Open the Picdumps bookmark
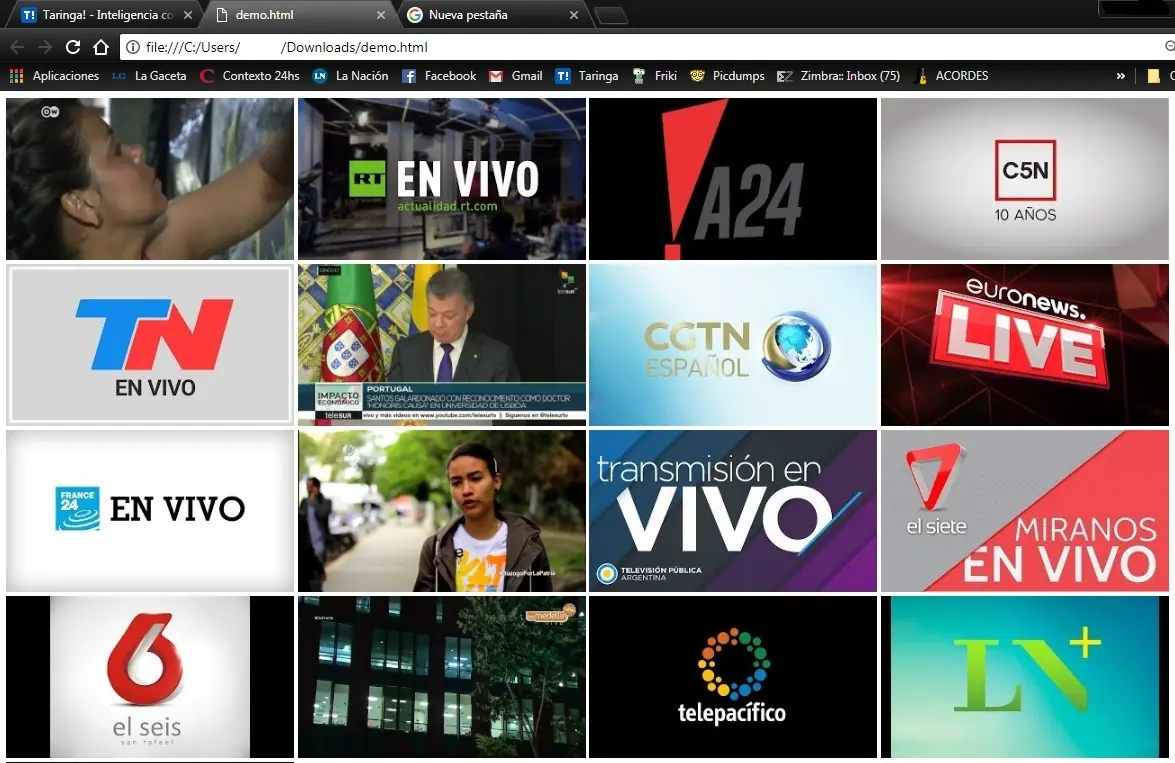Image resolution: width=1175 pixels, height=763 pixels. tap(727, 76)
